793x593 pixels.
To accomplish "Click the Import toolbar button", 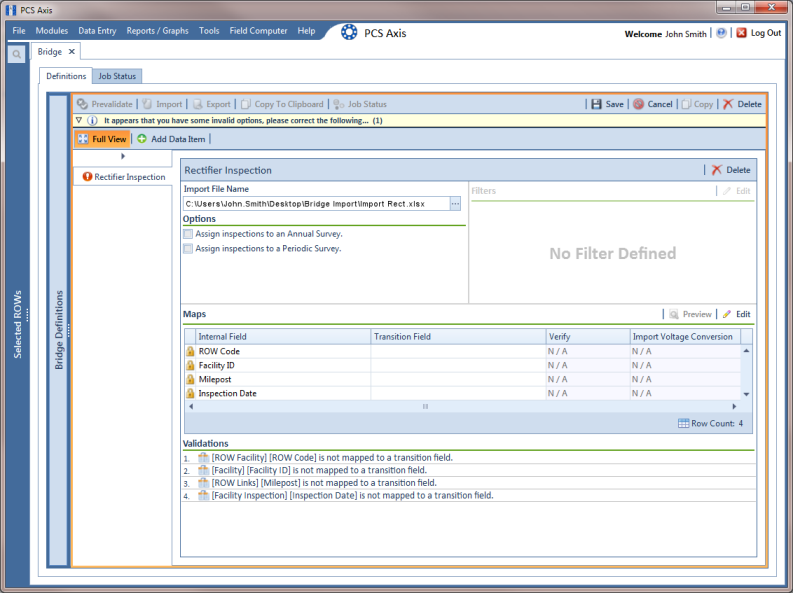I will click(162, 104).
